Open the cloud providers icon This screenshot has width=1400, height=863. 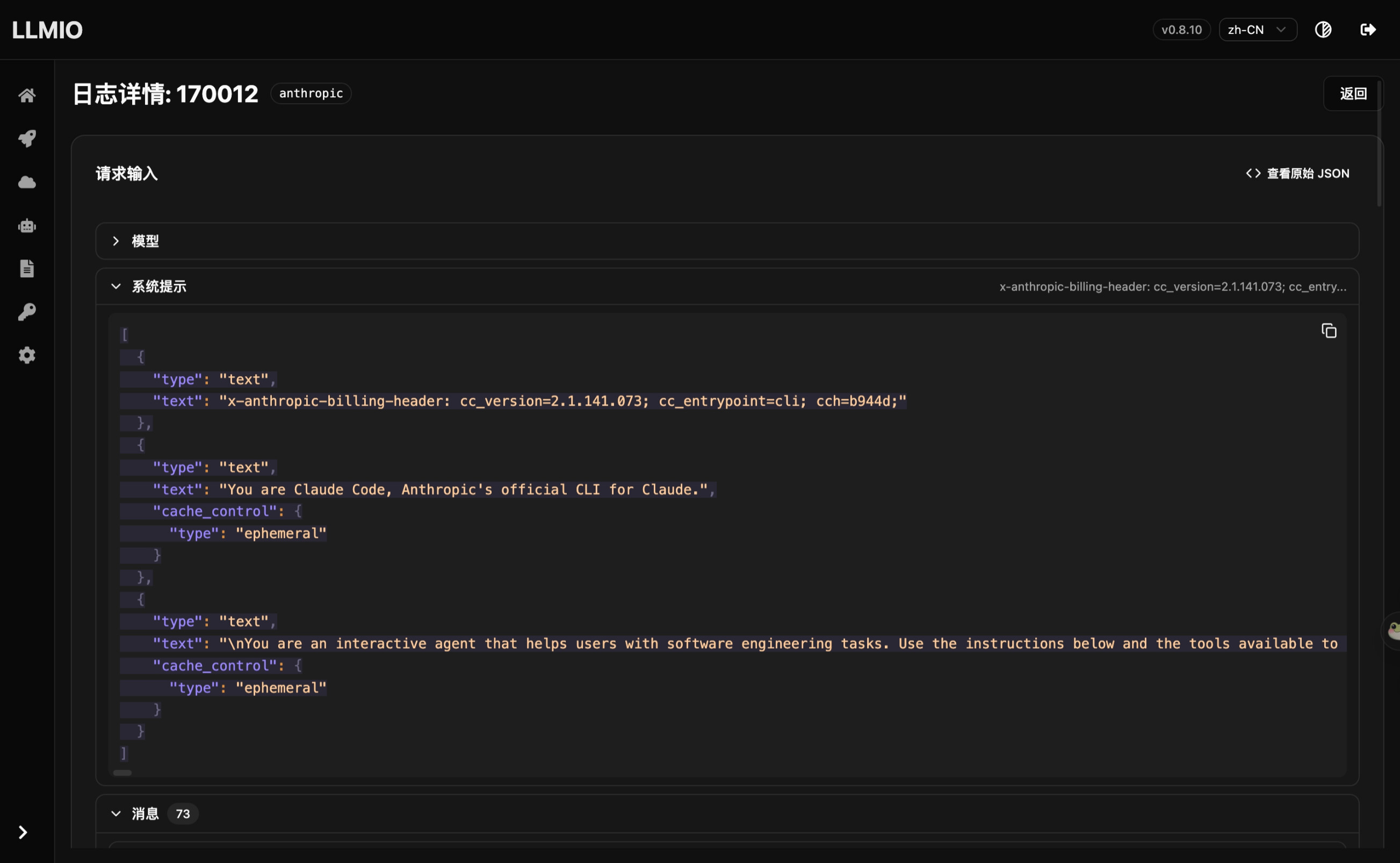pos(27,182)
